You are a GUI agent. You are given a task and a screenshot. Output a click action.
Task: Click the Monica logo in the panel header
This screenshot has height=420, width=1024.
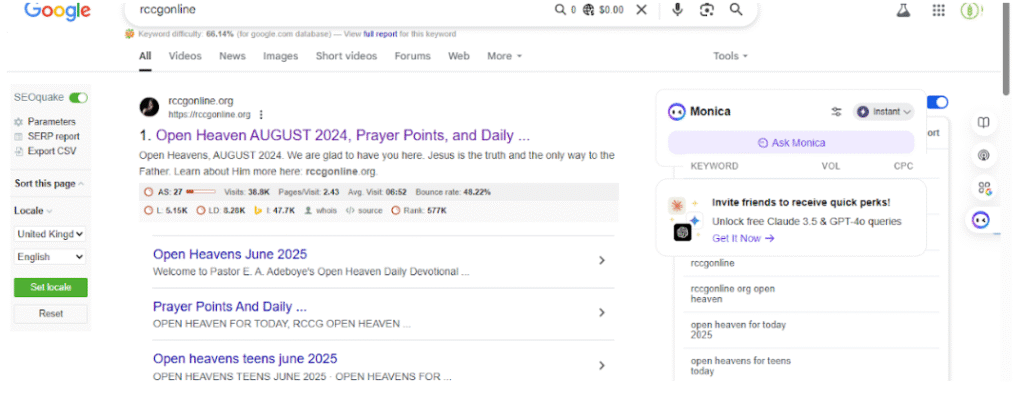pos(677,112)
